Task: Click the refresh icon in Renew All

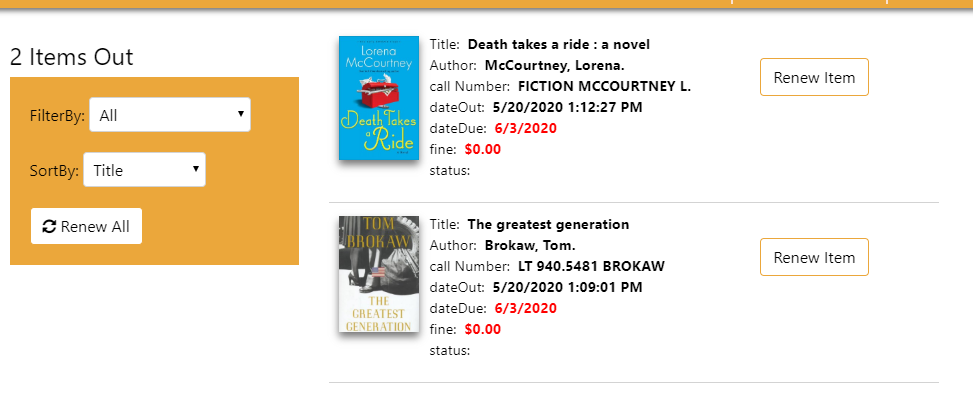Action: 49,226
